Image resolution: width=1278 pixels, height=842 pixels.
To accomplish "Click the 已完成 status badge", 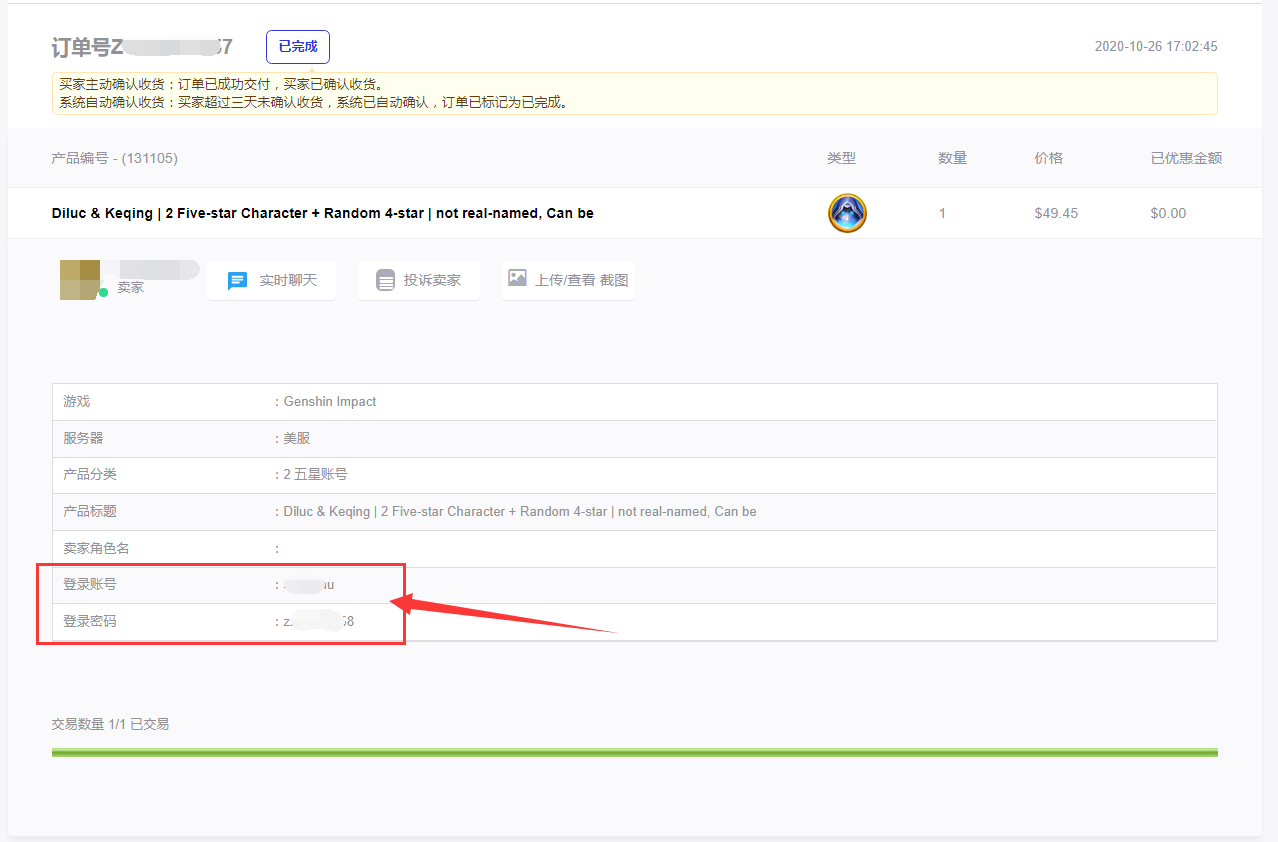I will pyautogui.click(x=297, y=47).
